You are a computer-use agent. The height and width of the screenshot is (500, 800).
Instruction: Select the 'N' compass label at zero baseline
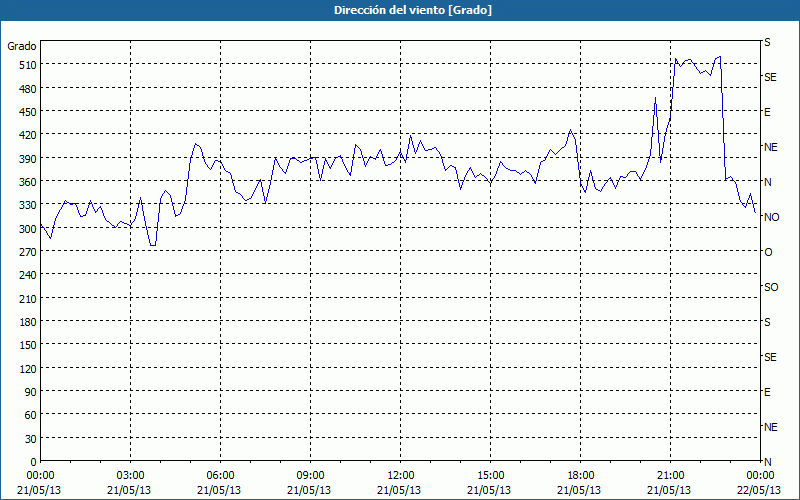[x=768, y=462]
